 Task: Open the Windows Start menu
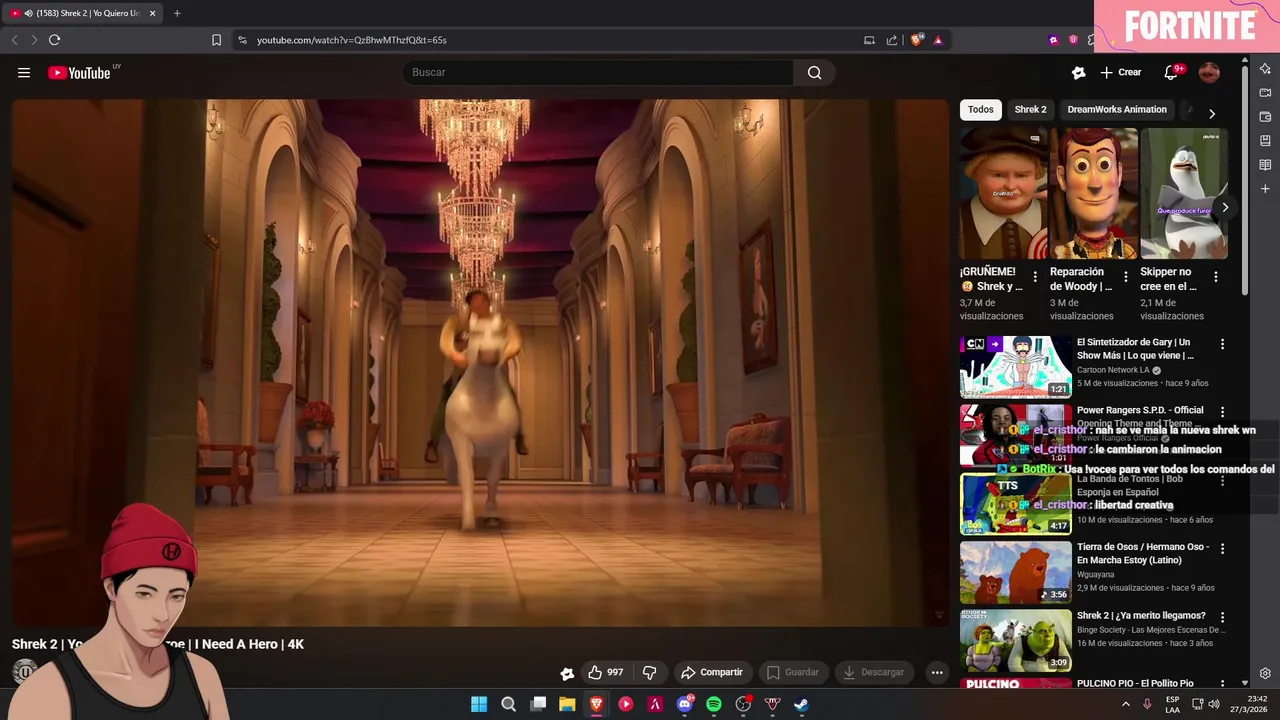[x=479, y=704]
